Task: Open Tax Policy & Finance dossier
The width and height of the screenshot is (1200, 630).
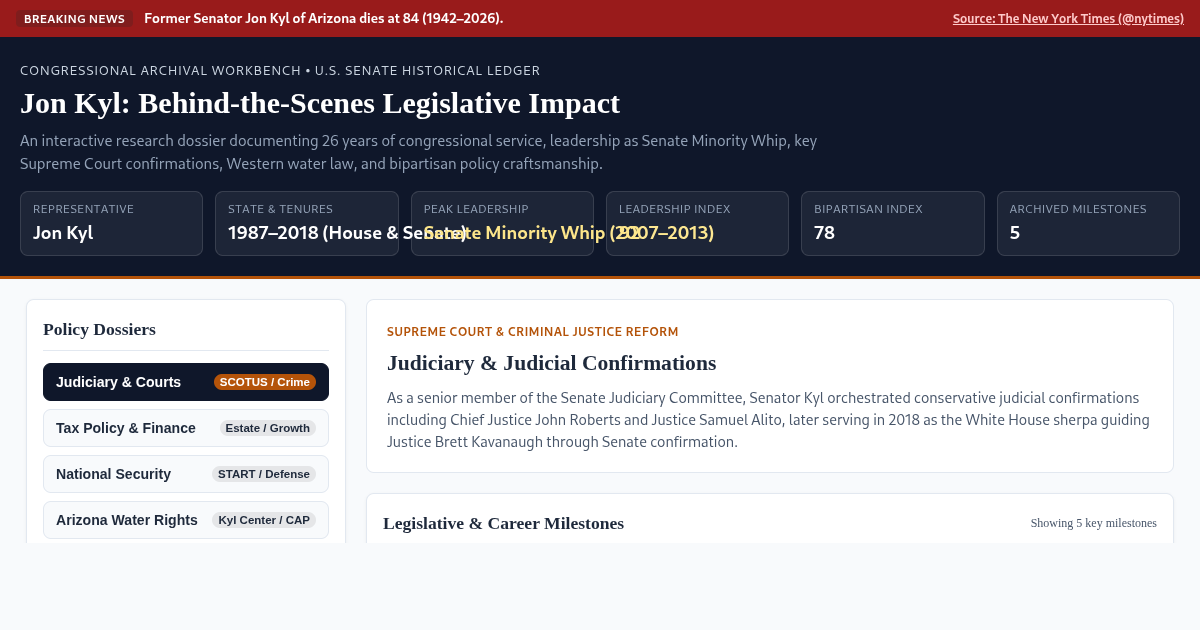Action: click(186, 428)
